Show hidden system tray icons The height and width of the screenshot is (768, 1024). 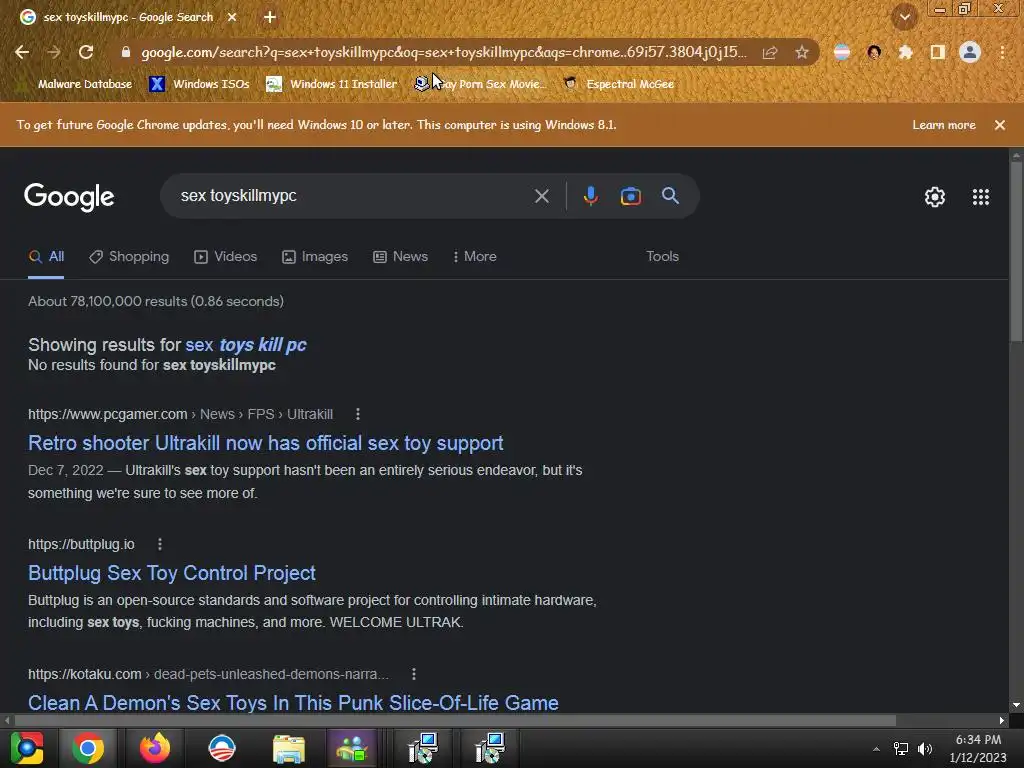click(x=876, y=749)
